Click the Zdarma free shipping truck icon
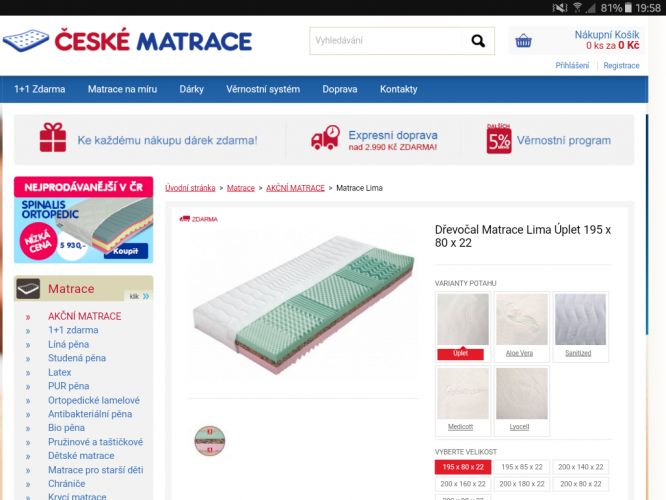Screen dimensions: 666x500 pyautogui.click(x=185, y=219)
